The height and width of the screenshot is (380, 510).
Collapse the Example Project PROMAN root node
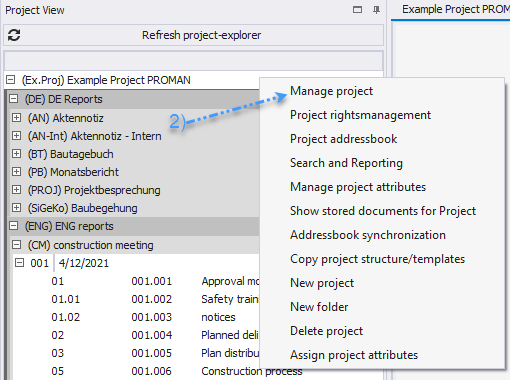11,80
